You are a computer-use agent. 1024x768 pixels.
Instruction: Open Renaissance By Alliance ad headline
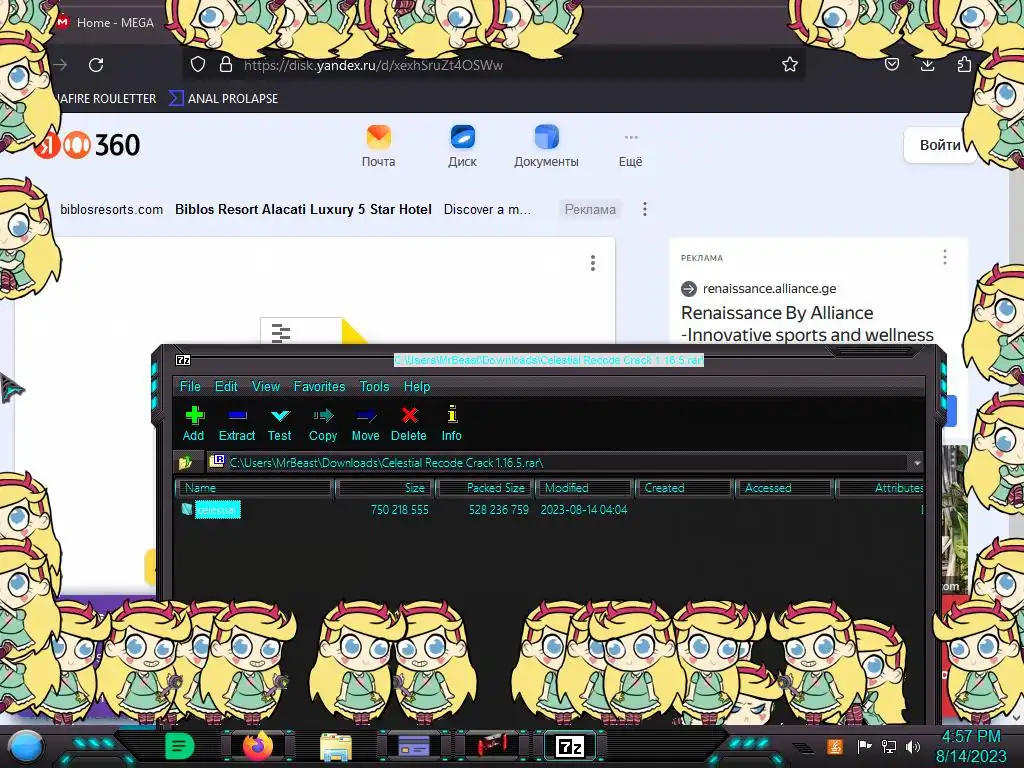[807, 324]
